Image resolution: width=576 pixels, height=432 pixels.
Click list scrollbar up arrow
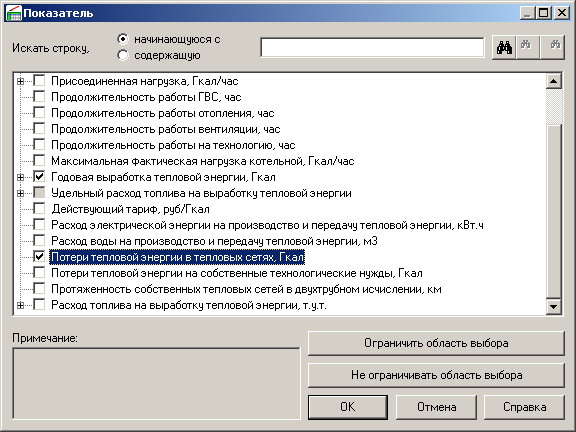[x=554, y=81]
